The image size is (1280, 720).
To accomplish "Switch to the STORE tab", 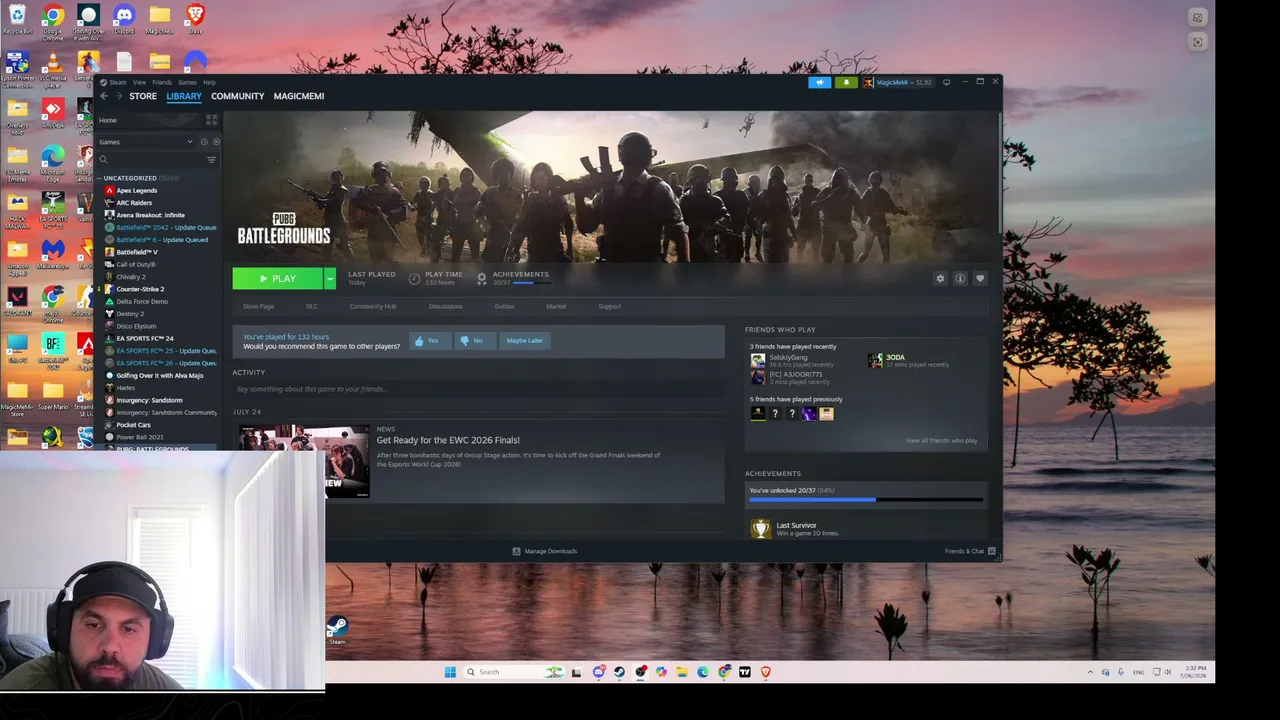I will click(x=143, y=96).
